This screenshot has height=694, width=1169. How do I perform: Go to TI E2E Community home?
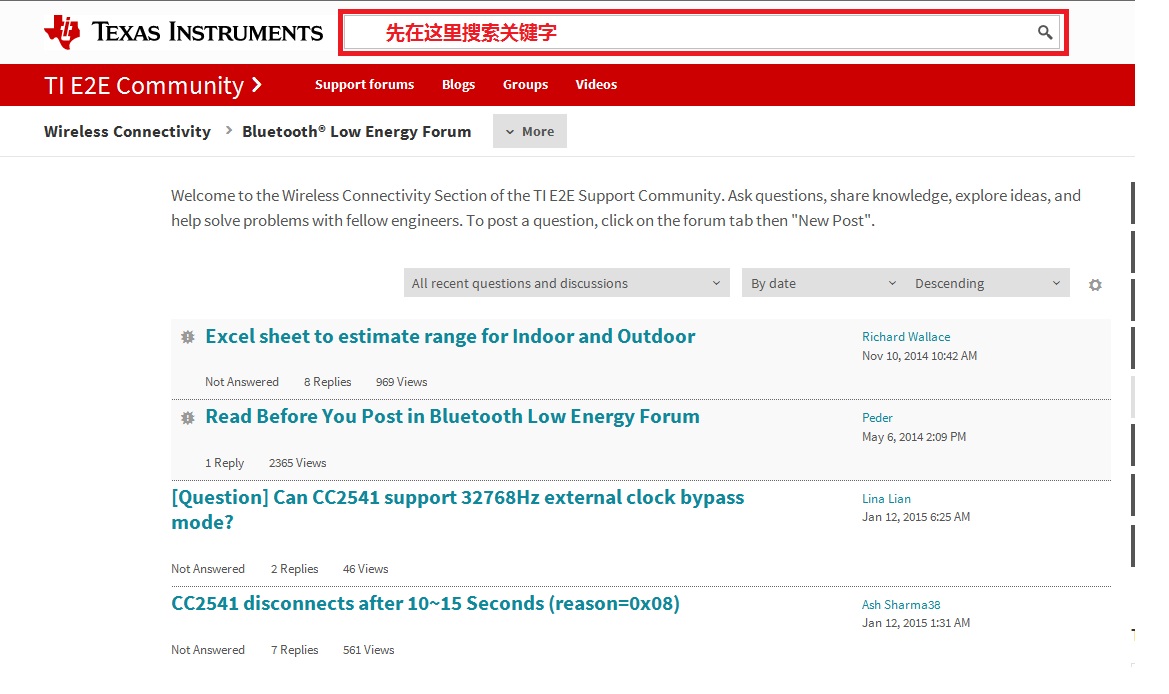(x=144, y=85)
